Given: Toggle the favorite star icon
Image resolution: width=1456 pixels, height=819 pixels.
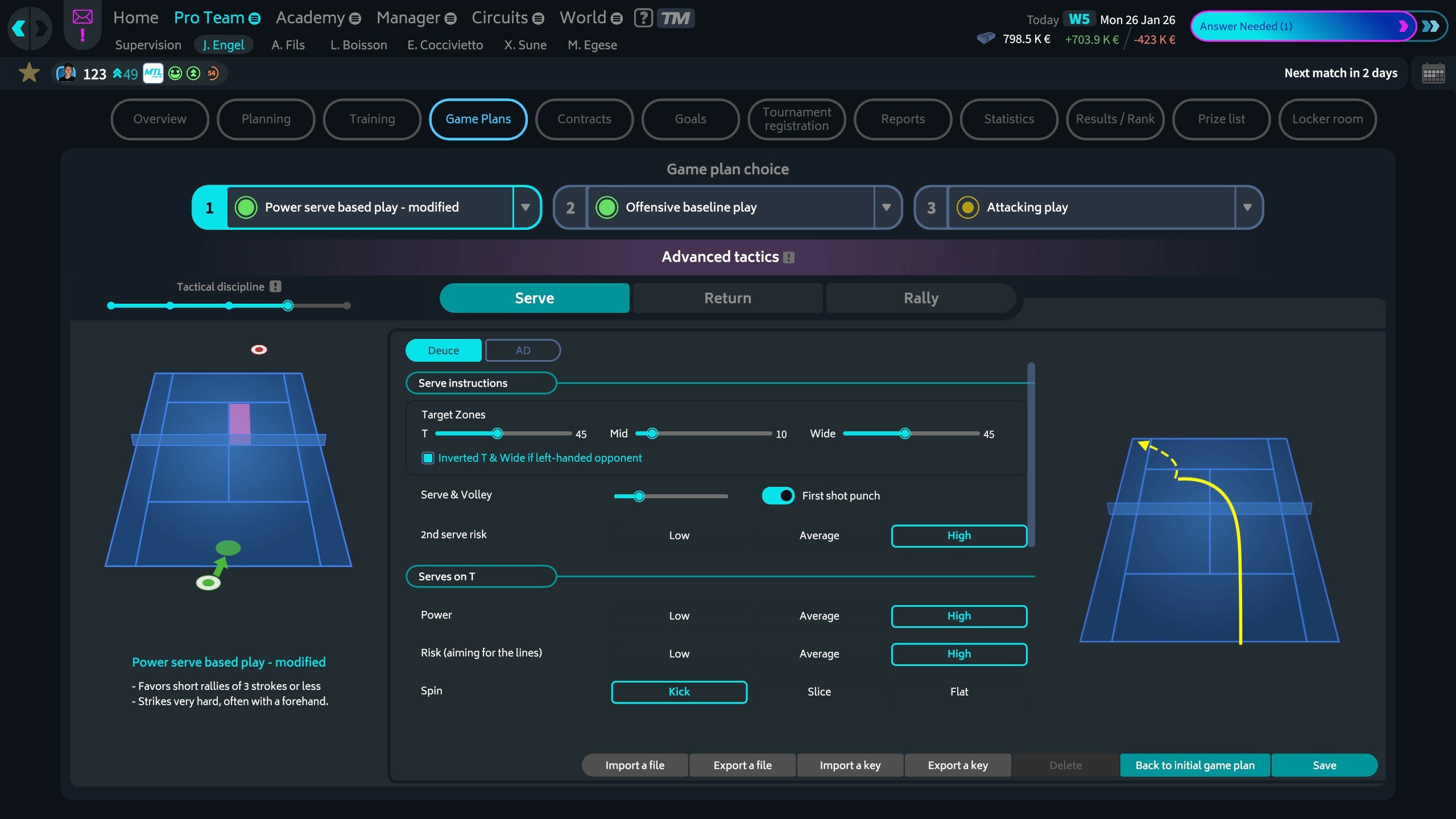Looking at the screenshot, I should [x=29, y=73].
